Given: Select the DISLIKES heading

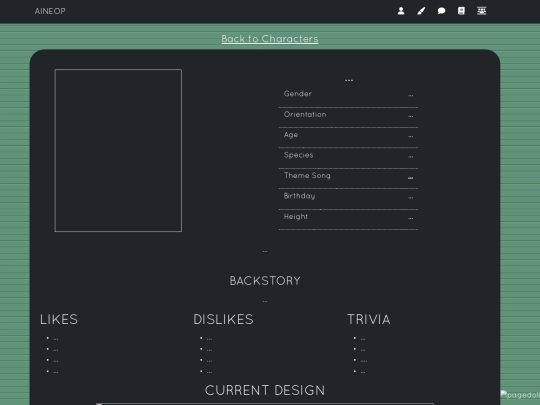Looking at the screenshot, I should coord(223,319).
